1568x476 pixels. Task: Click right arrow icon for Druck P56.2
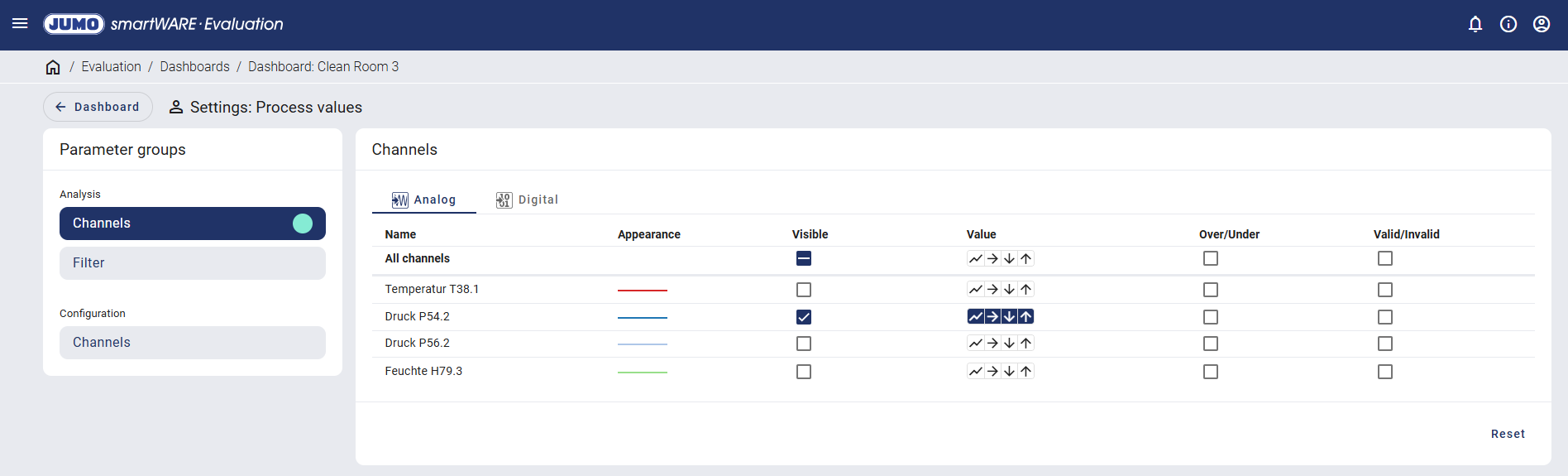click(x=992, y=344)
